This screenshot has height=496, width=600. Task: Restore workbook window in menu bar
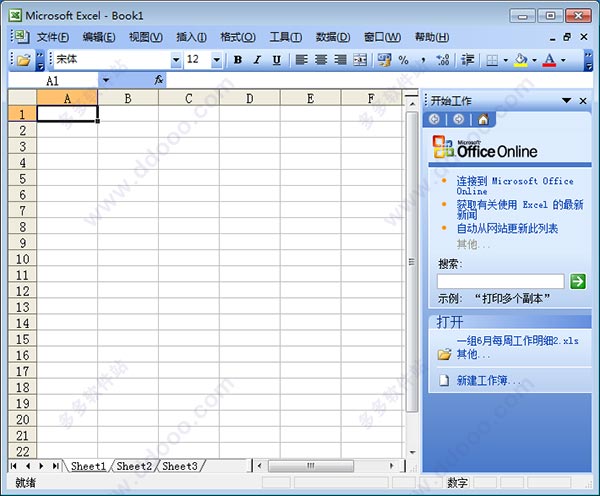567,37
